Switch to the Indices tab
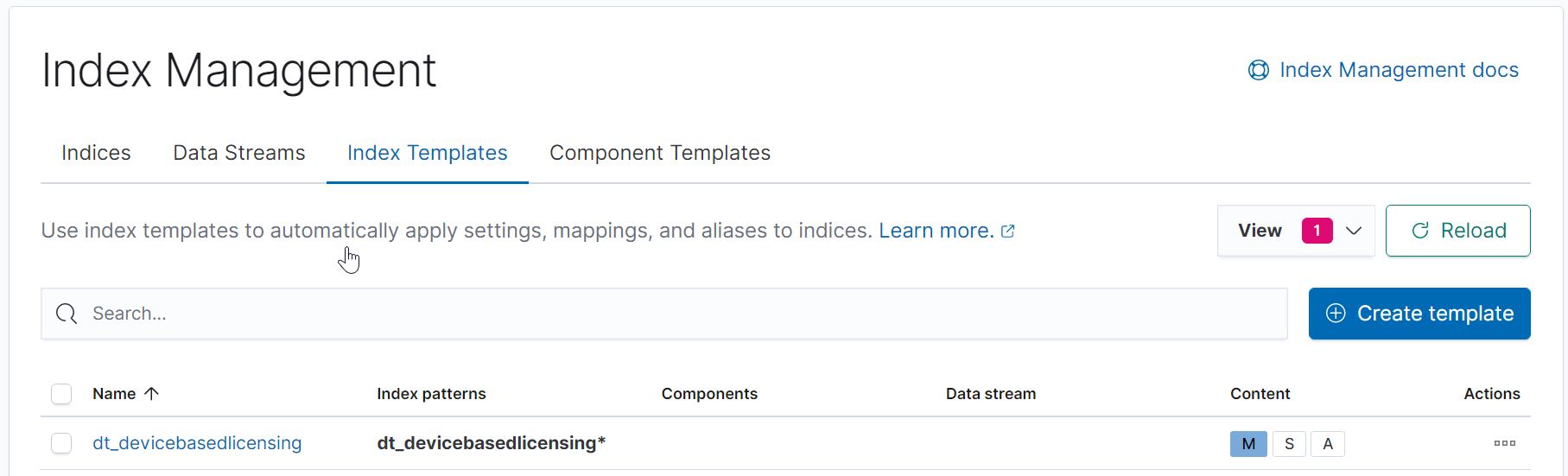 click(x=96, y=153)
